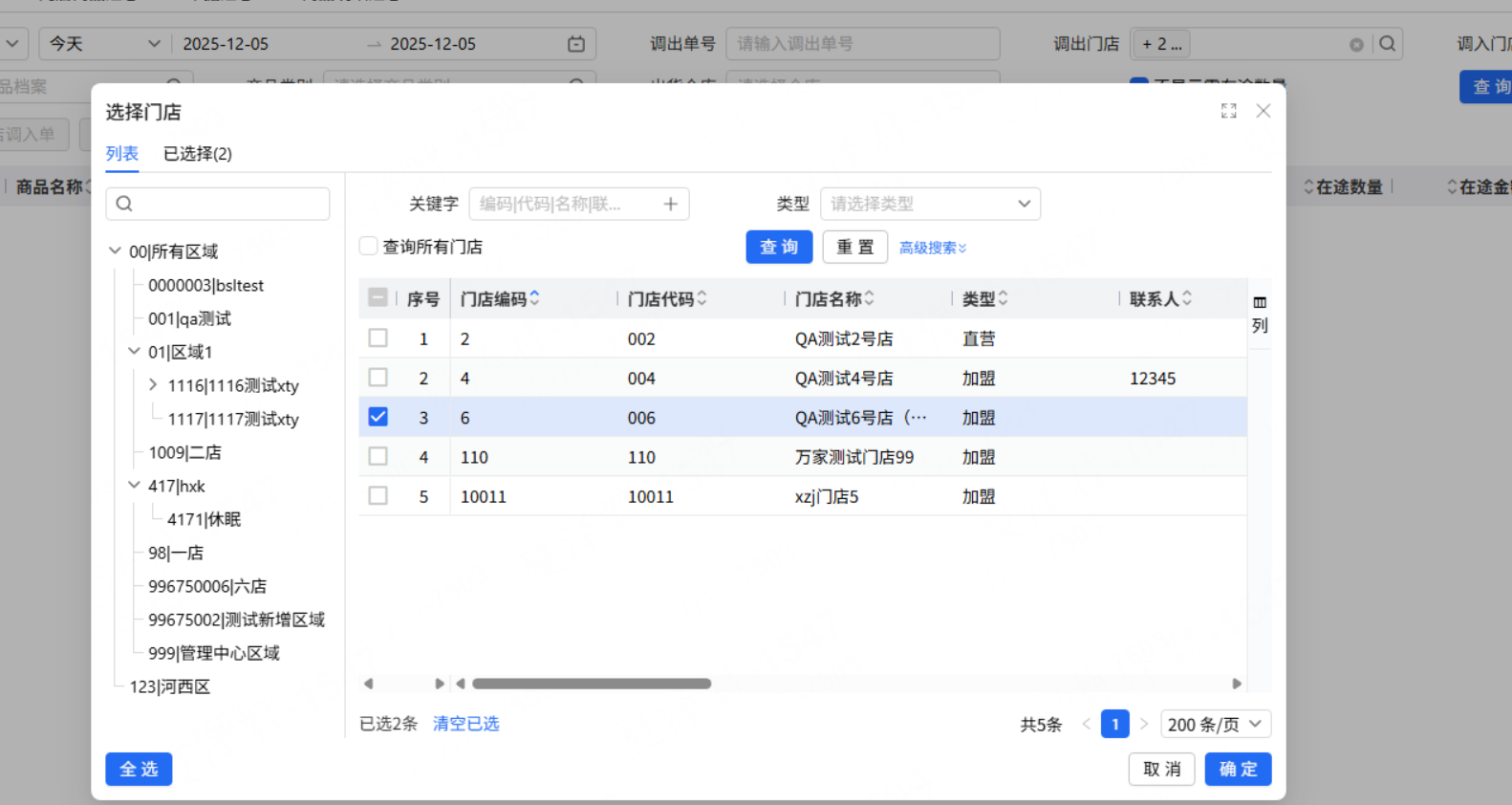
Task: Click the fullscreen expand icon in dialog header
Action: click(x=1228, y=111)
